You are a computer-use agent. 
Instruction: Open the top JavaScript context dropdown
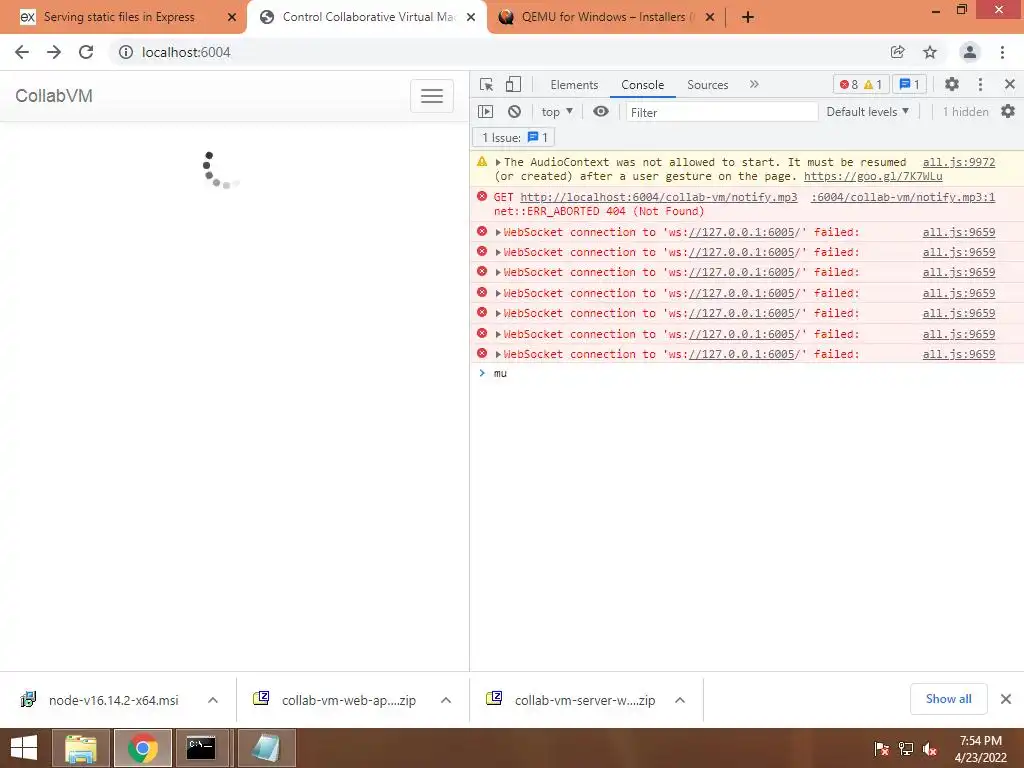tap(557, 112)
